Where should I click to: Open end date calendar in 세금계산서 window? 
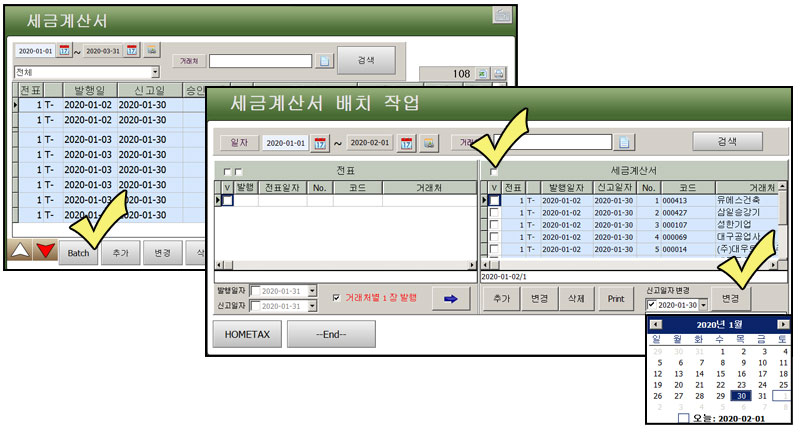(x=132, y=50)
